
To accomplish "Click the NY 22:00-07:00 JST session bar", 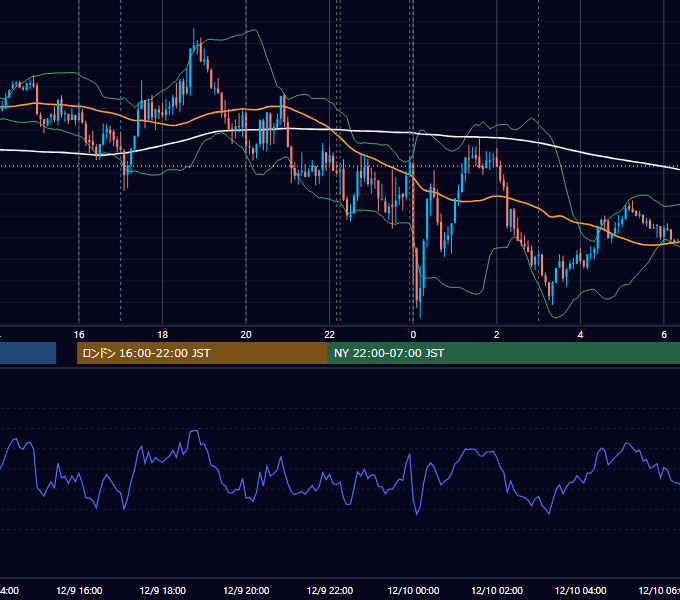I will tap(503, 353).
